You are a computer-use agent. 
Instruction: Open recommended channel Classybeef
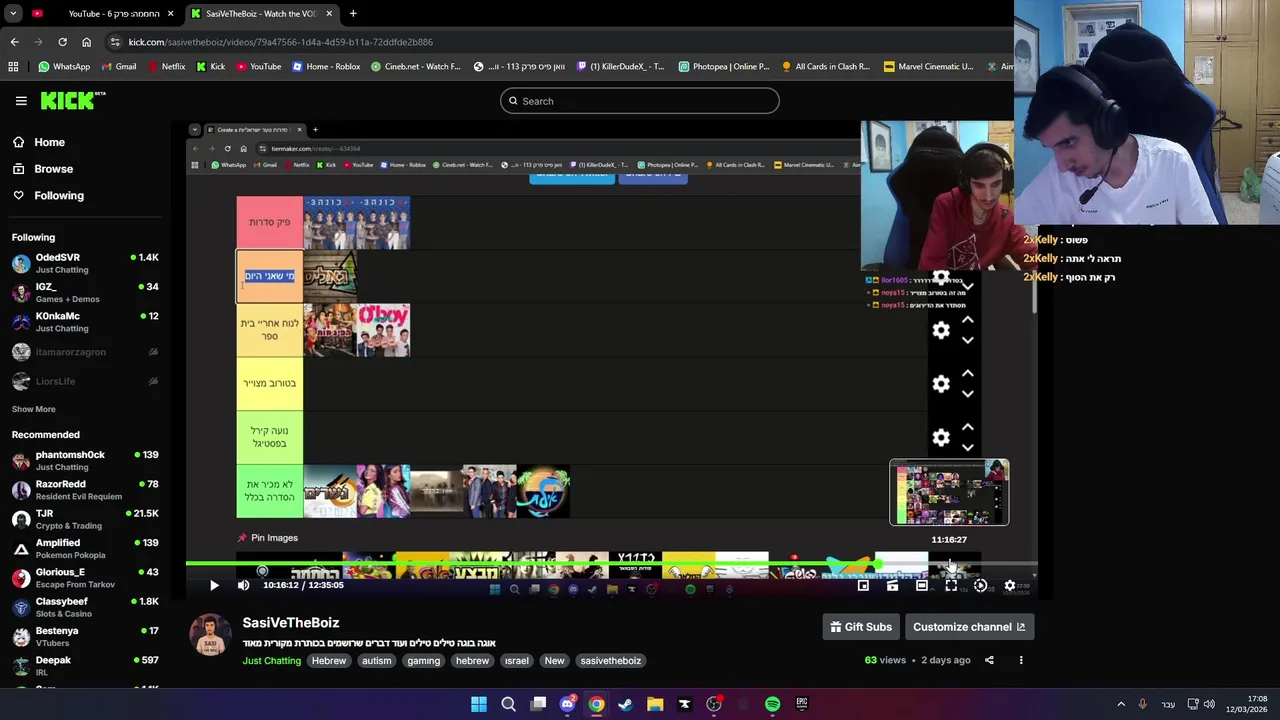click(85, 607)
